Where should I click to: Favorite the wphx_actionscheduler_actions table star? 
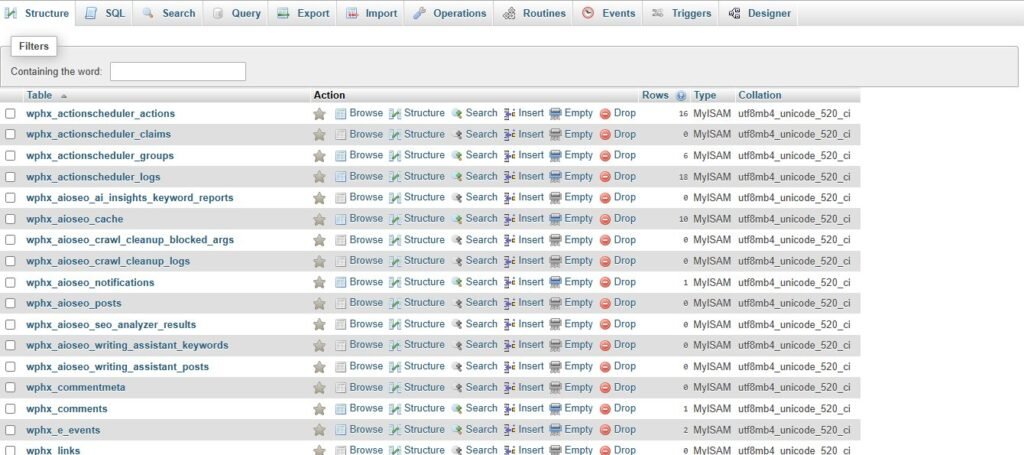click(319, 114)
